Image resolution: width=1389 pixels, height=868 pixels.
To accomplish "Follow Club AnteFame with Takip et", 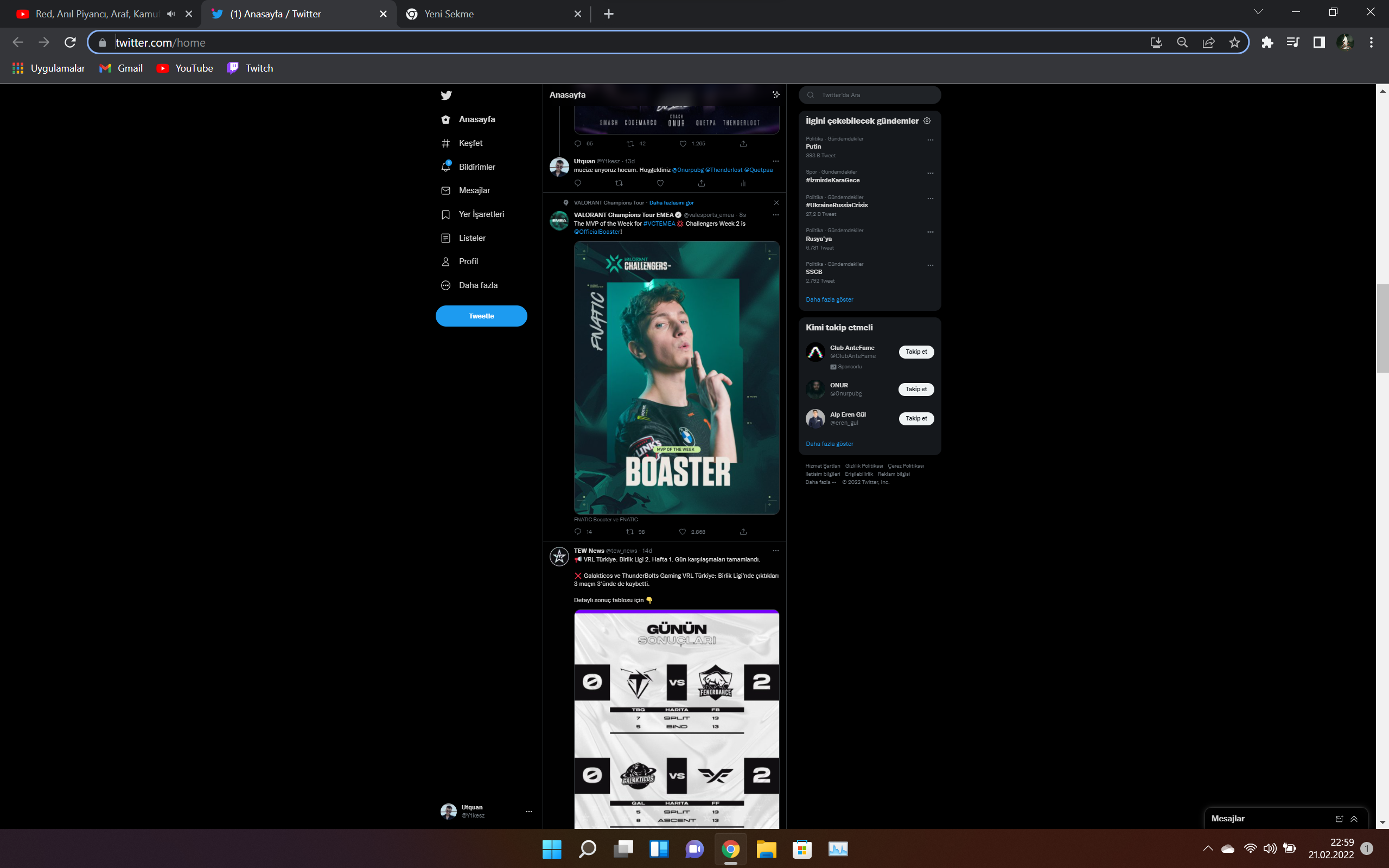I will coord(915,352).
